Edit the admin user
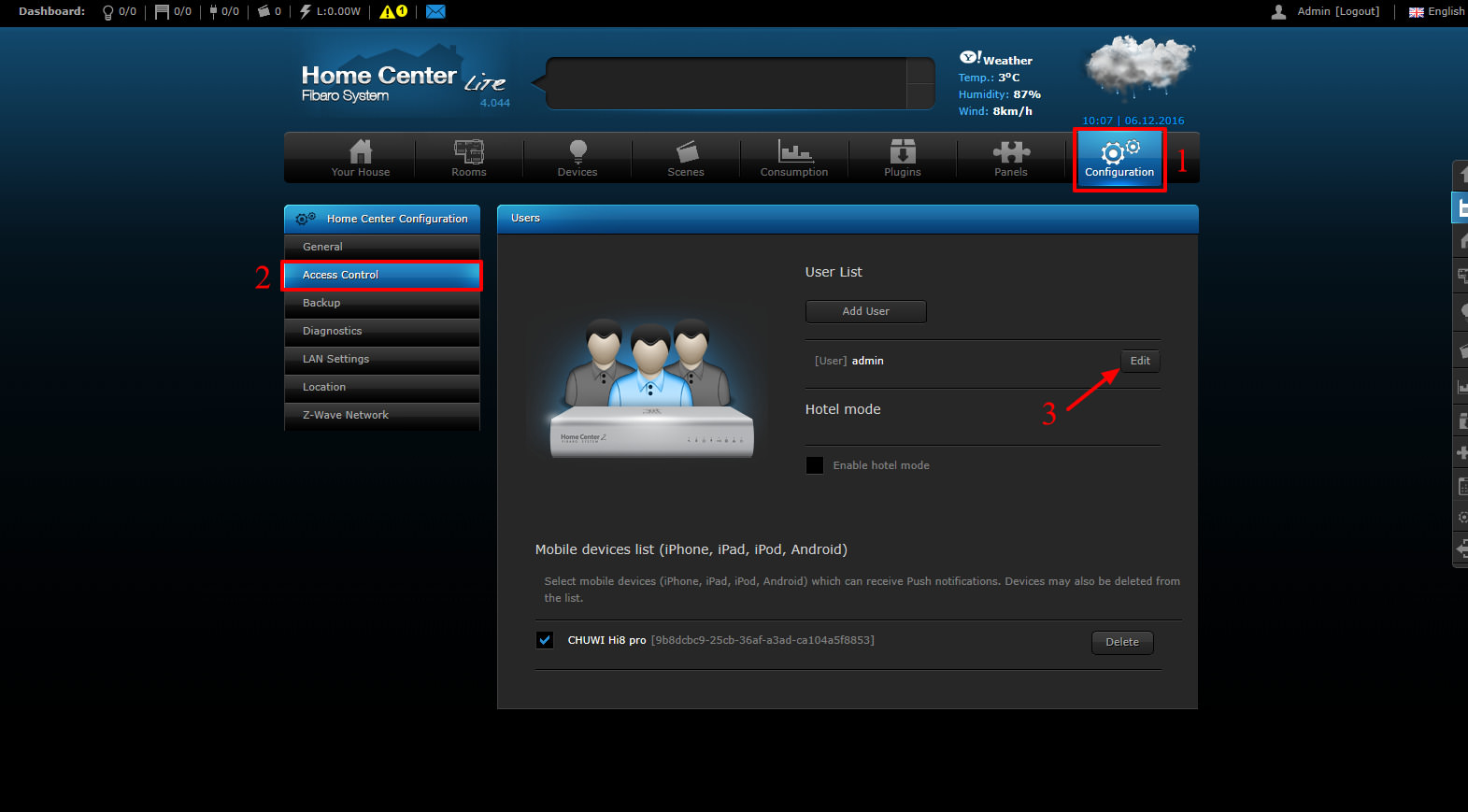This screenshot has height=812, width=1468. click(1140, 361)
